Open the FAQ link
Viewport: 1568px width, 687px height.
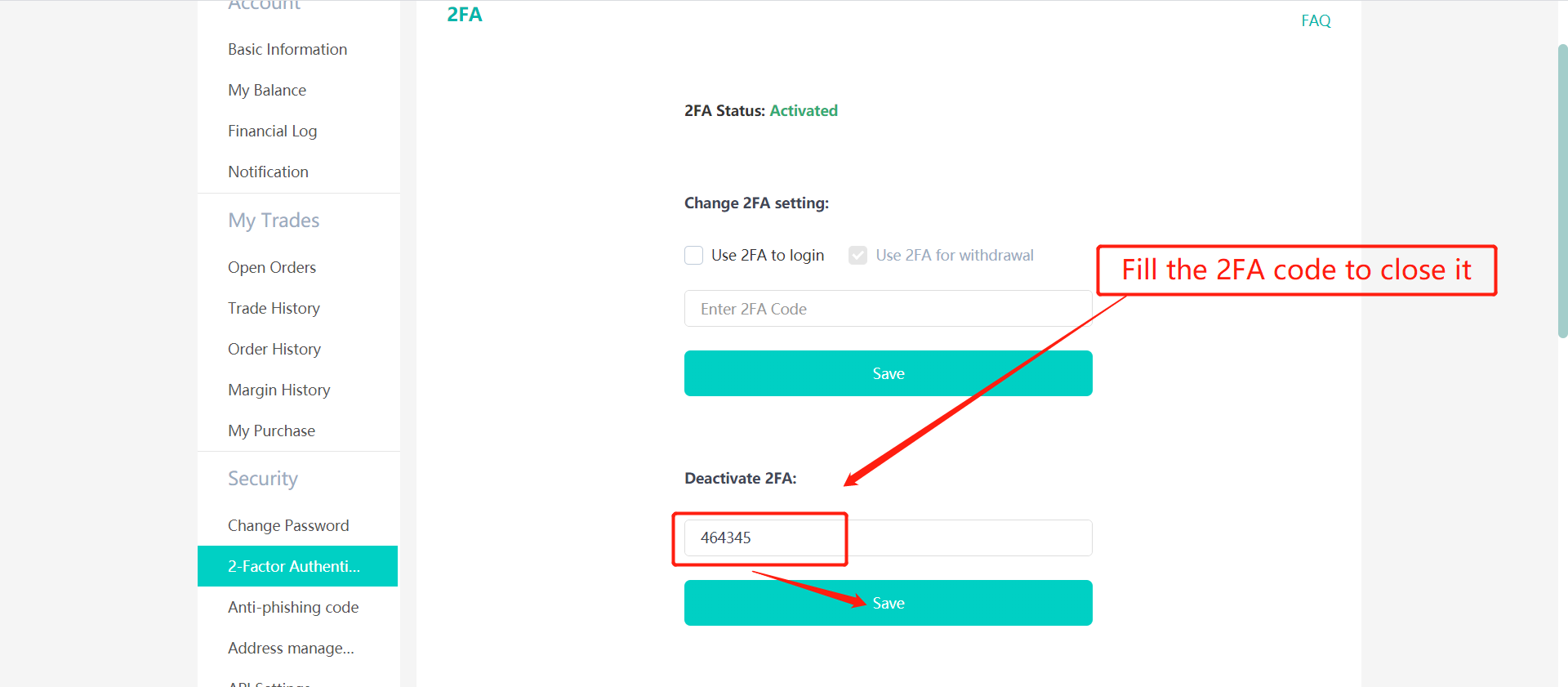[1316, 20]
